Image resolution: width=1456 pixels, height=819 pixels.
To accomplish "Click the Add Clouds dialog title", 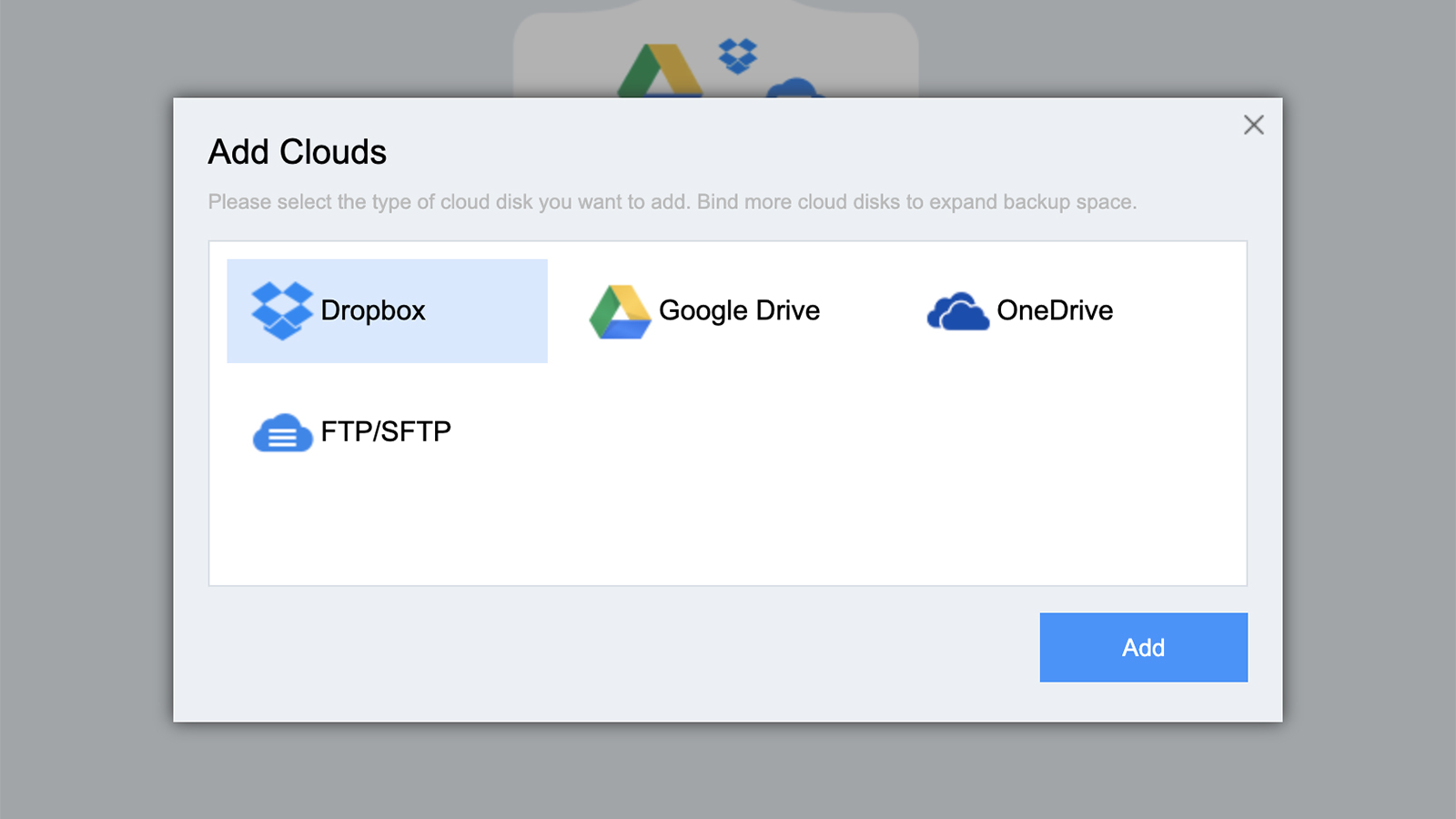I will 298,152.
